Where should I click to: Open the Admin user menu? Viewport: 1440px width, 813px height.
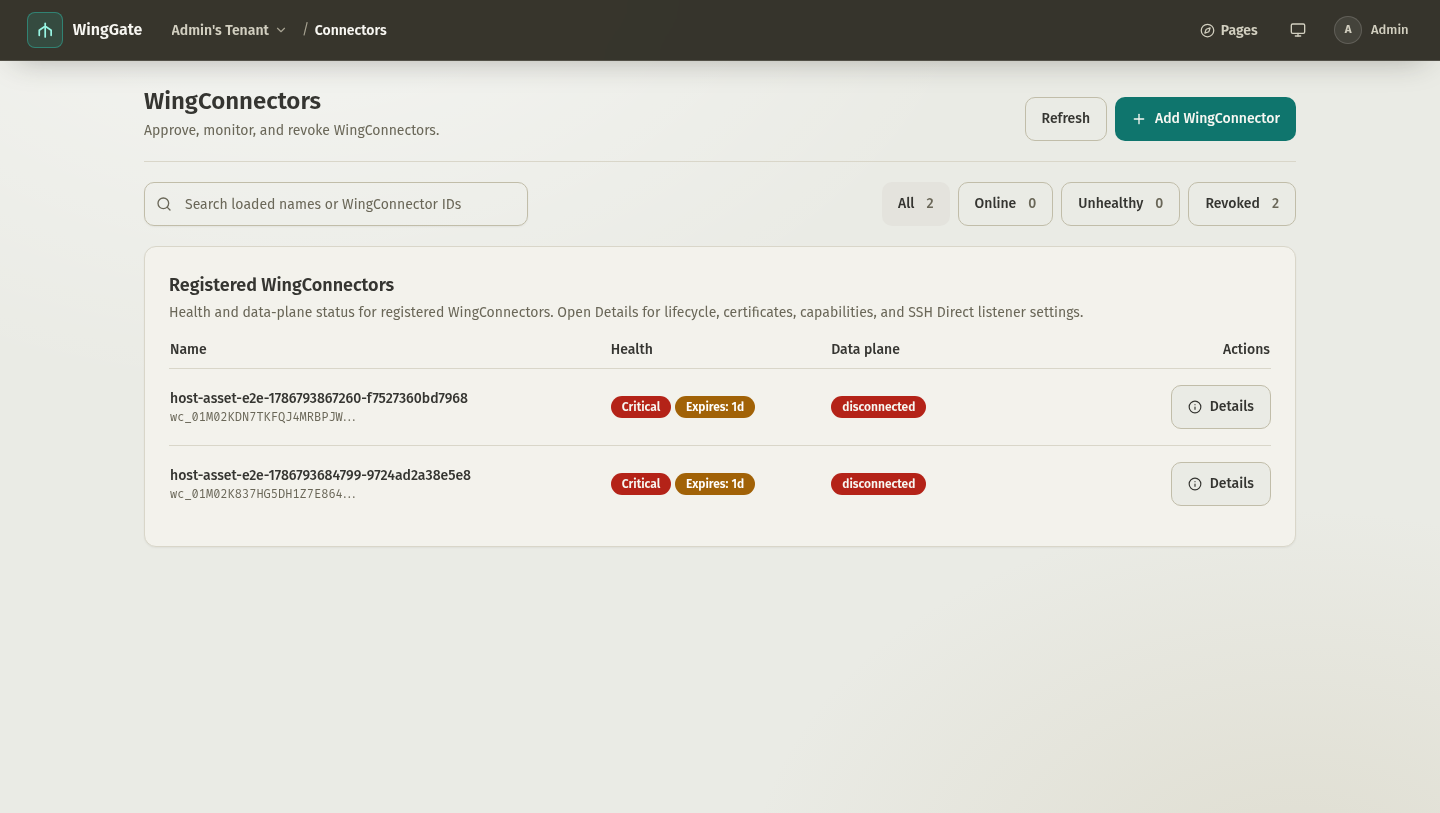point(1371,30)
